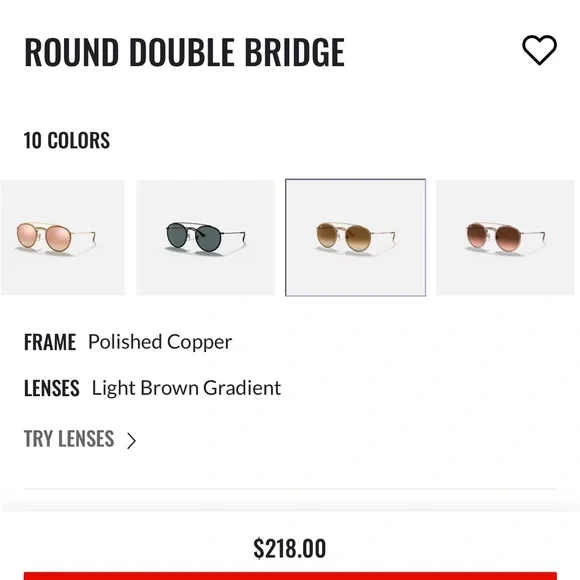Image resolution: width=580 pixels, height=580 pixels.
Task: Select the pink mirrored lens color thumbnail
Action: click(63, 237)
